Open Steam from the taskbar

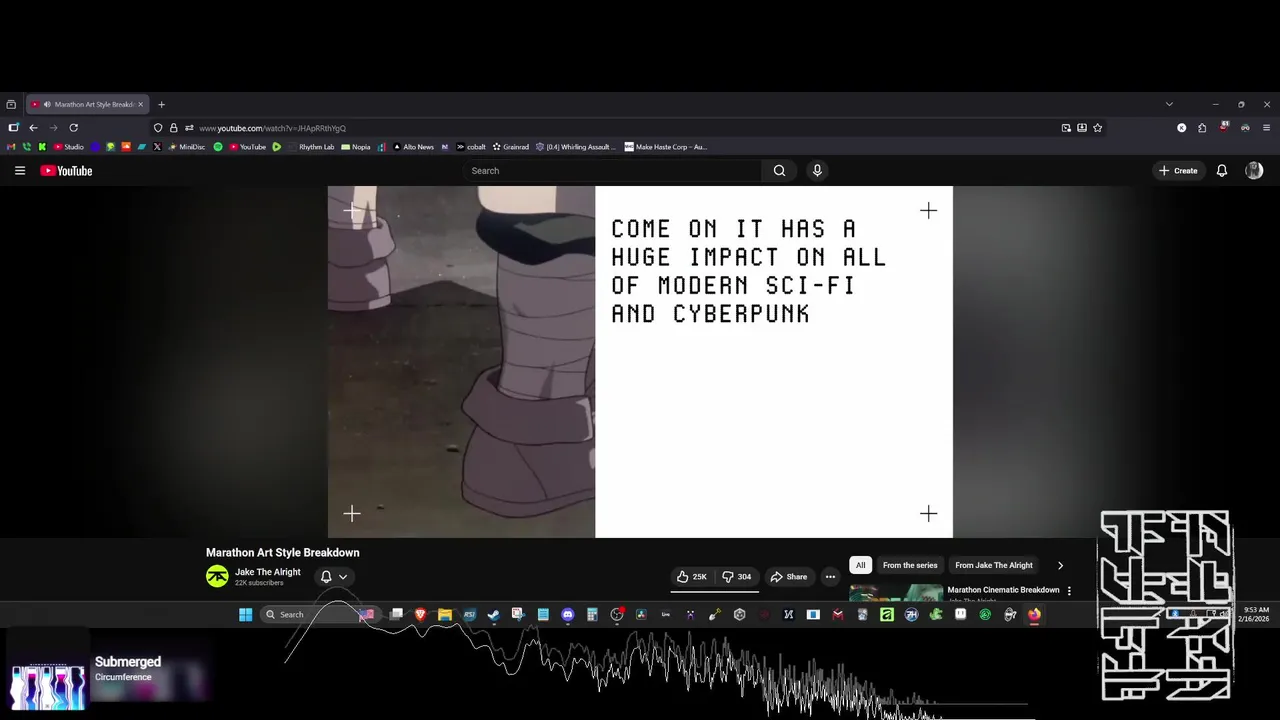click(x=494, y=615)
